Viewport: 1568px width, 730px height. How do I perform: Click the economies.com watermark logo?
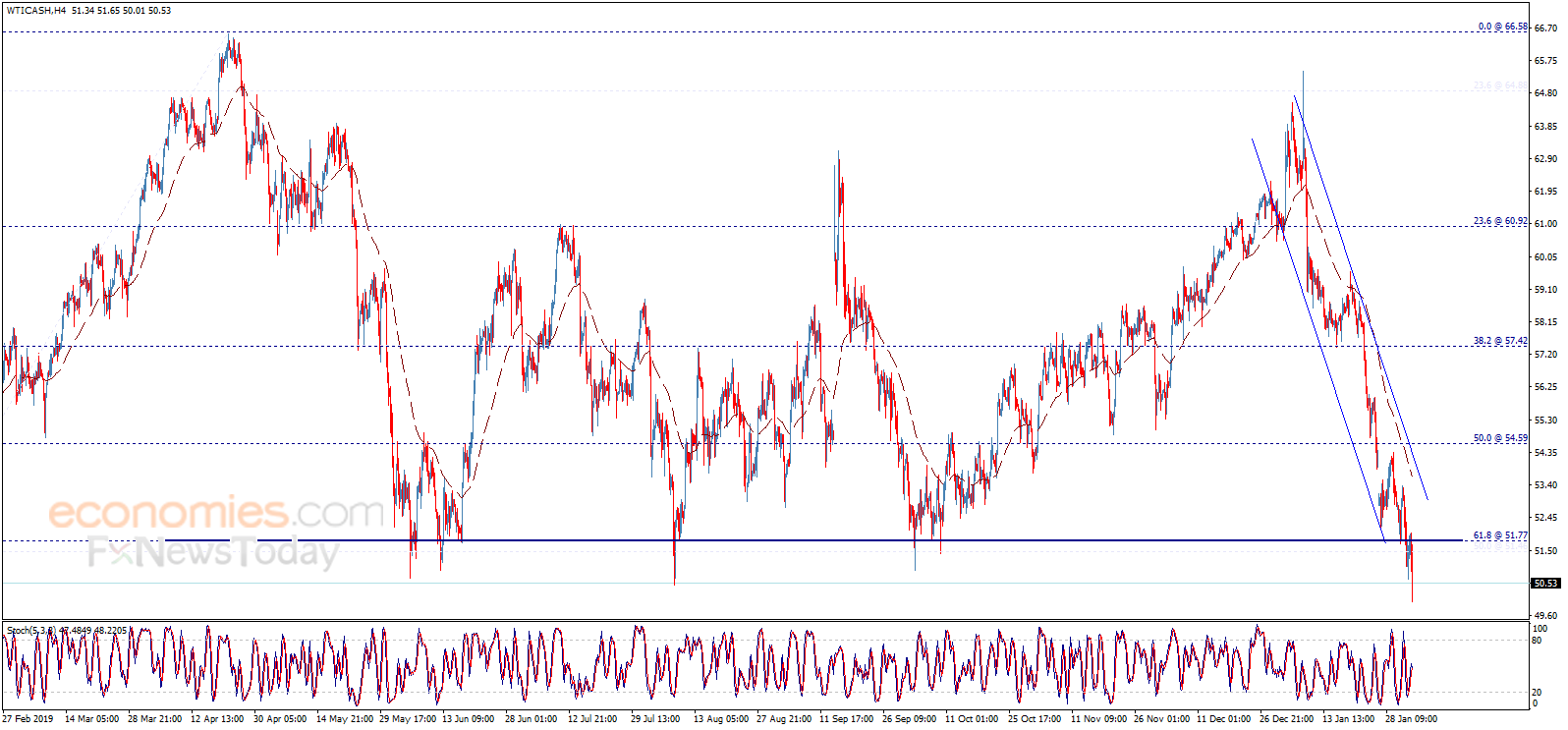tap(216, 513)
